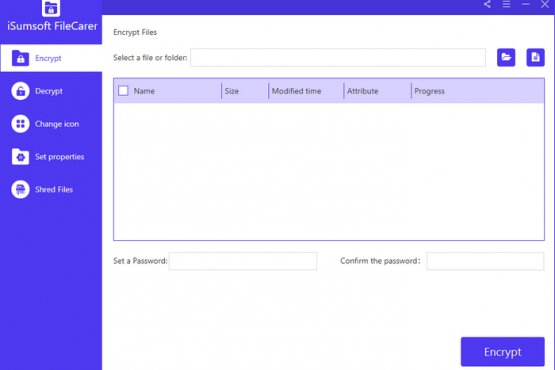Focus the Confirm the password field

pos(485,261)
